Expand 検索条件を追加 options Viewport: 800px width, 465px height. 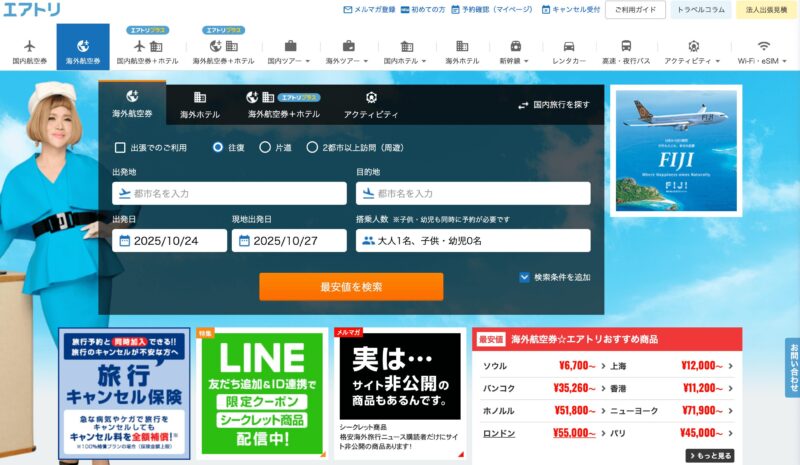pyautogui.click(x=524, y=277)
